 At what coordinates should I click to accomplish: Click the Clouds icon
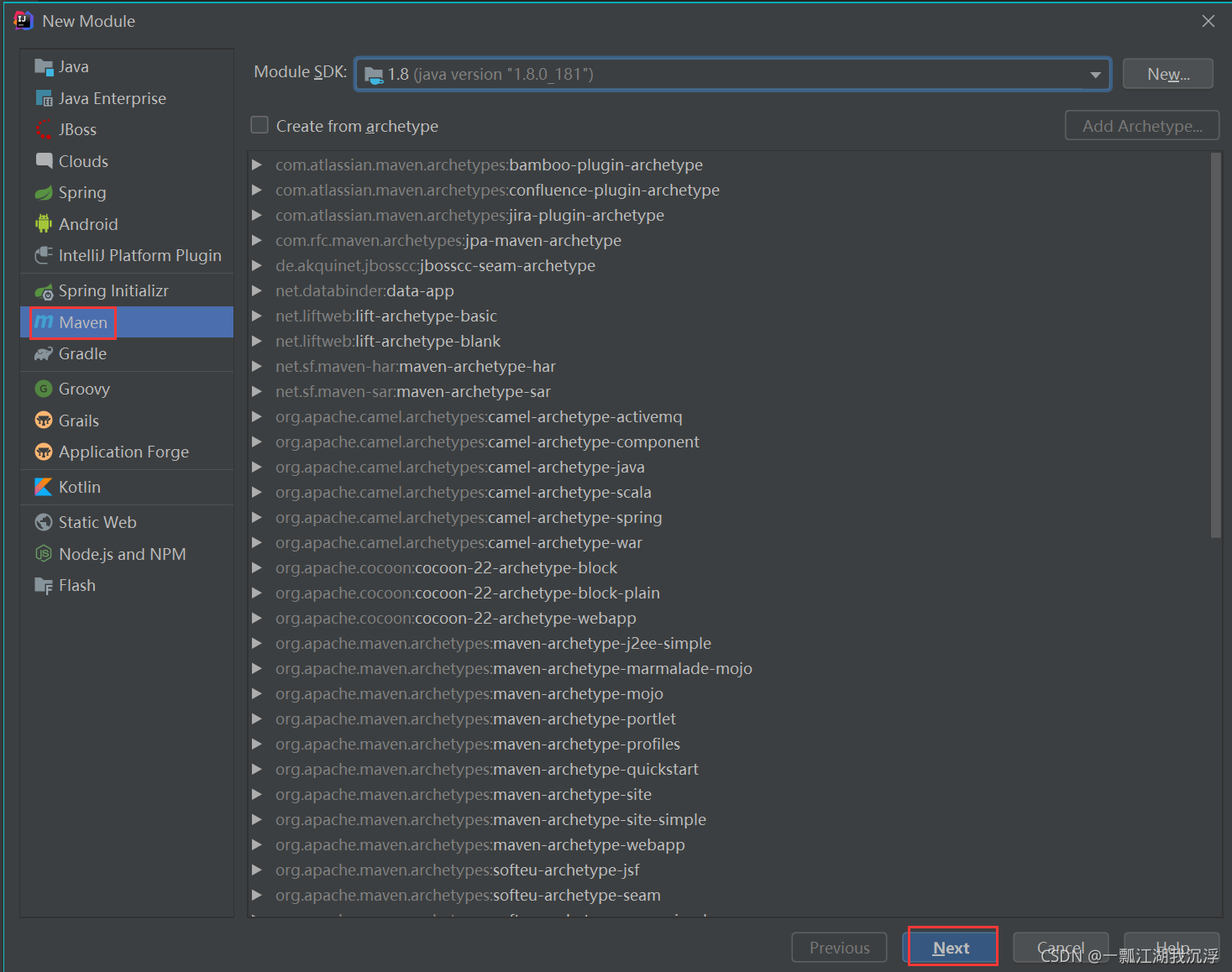(44, 161)
